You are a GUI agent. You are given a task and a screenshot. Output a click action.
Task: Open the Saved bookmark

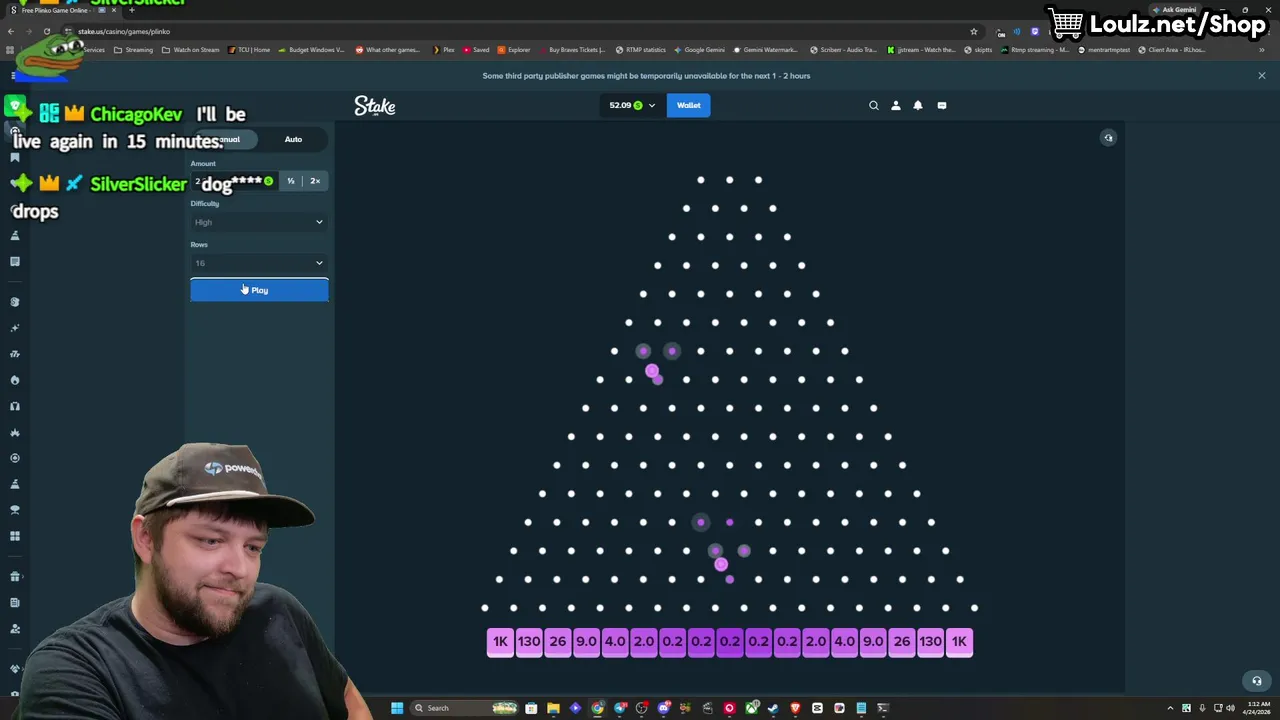[476, 49]
